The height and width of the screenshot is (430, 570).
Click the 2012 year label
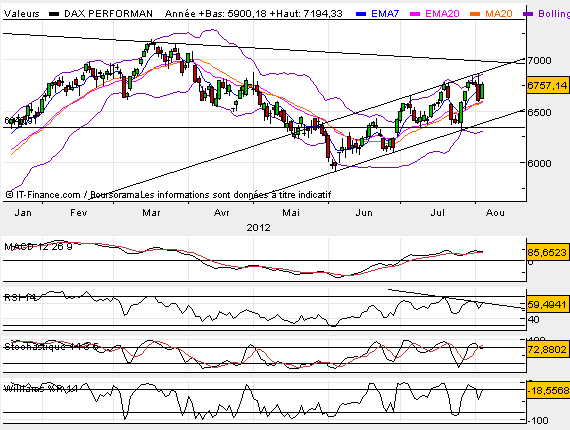(258, 228)
